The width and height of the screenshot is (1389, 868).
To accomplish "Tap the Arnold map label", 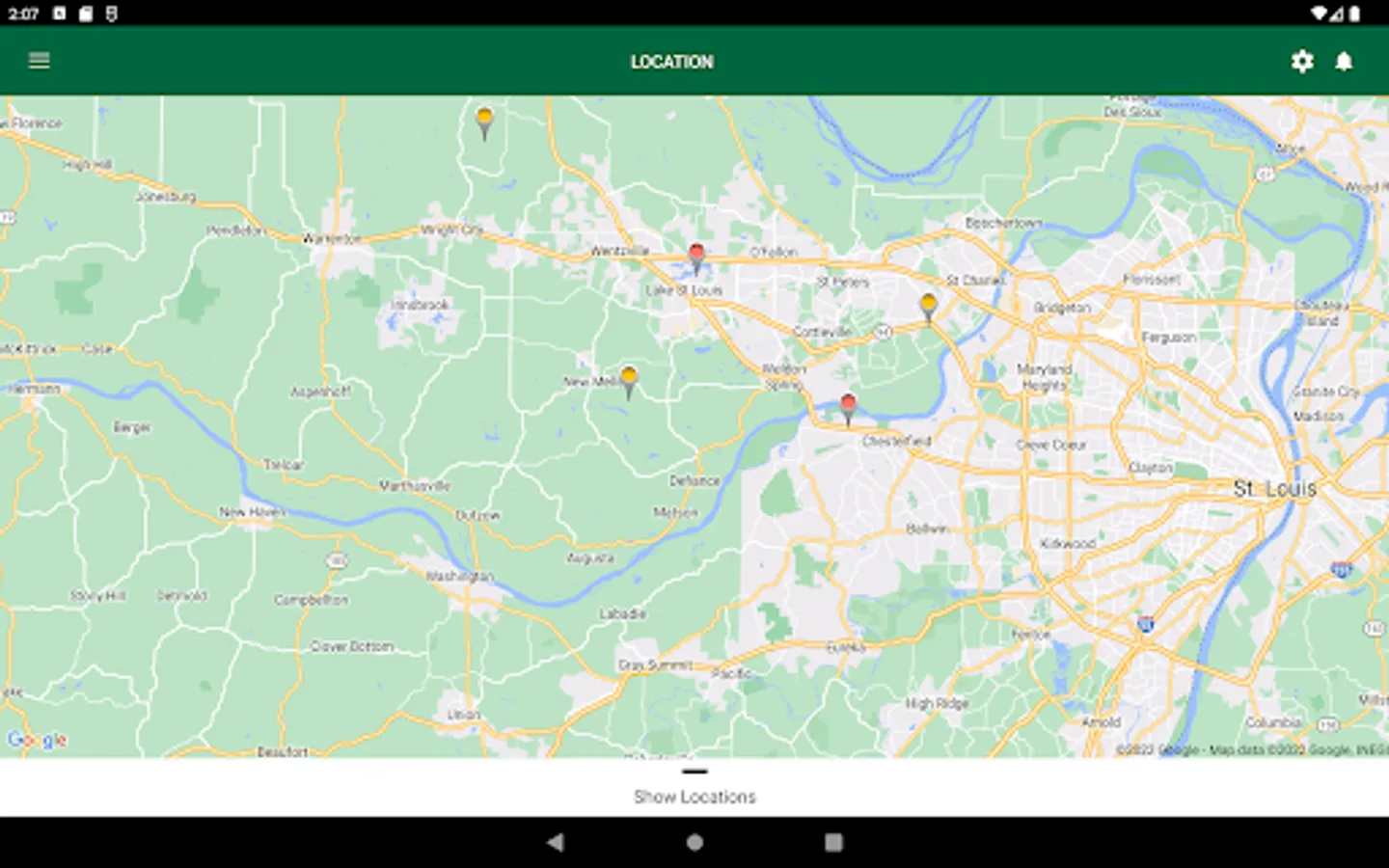I will click(x=1101, y=721).
